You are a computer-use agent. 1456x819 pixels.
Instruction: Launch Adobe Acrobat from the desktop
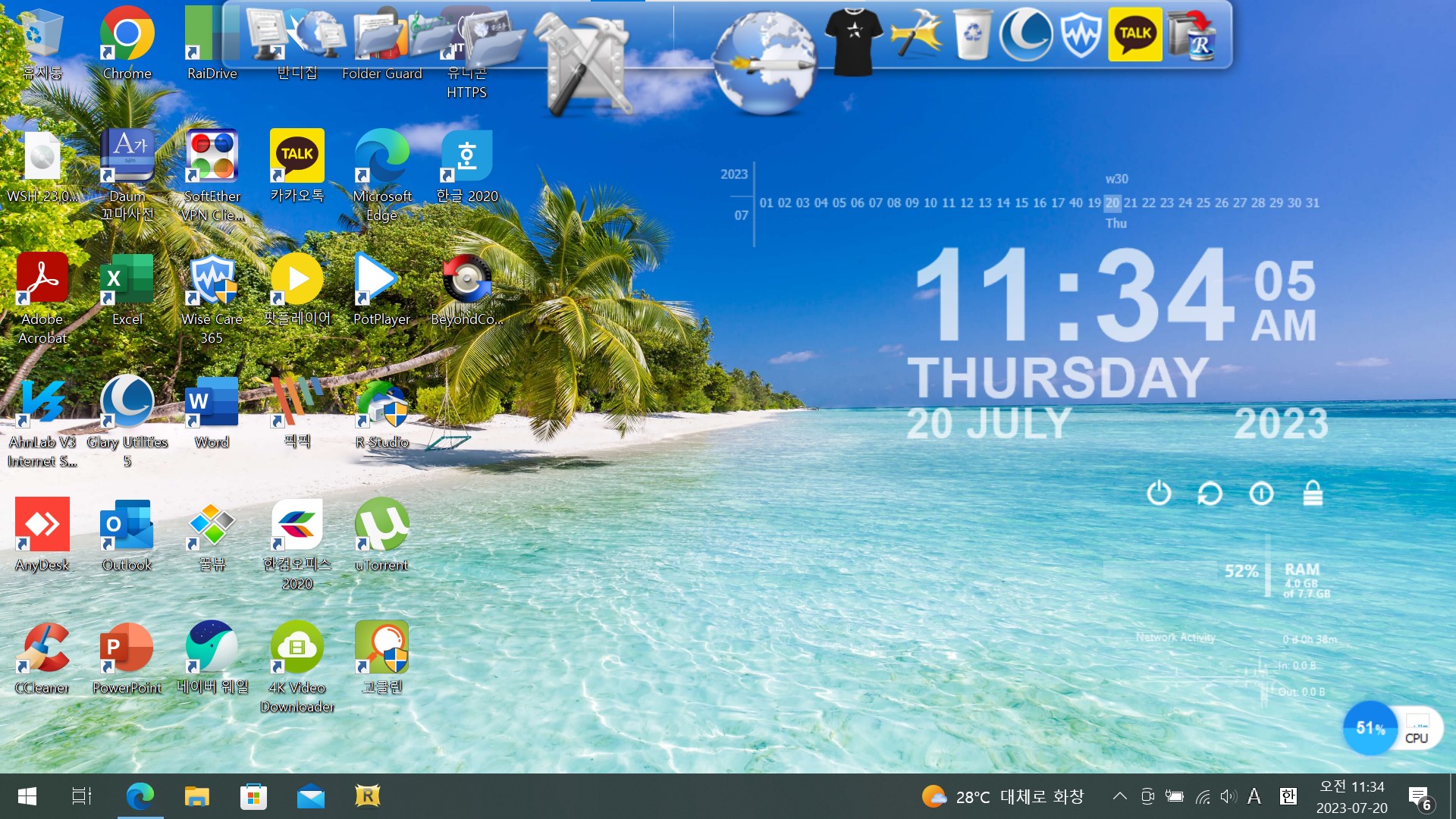(42, 280)
